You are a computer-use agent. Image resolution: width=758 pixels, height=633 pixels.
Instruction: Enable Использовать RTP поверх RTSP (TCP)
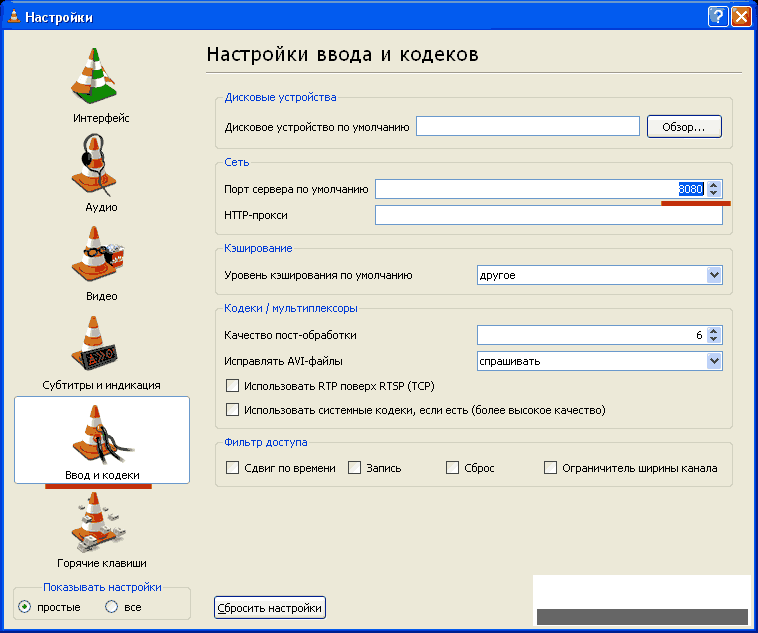tap(233, 386)
